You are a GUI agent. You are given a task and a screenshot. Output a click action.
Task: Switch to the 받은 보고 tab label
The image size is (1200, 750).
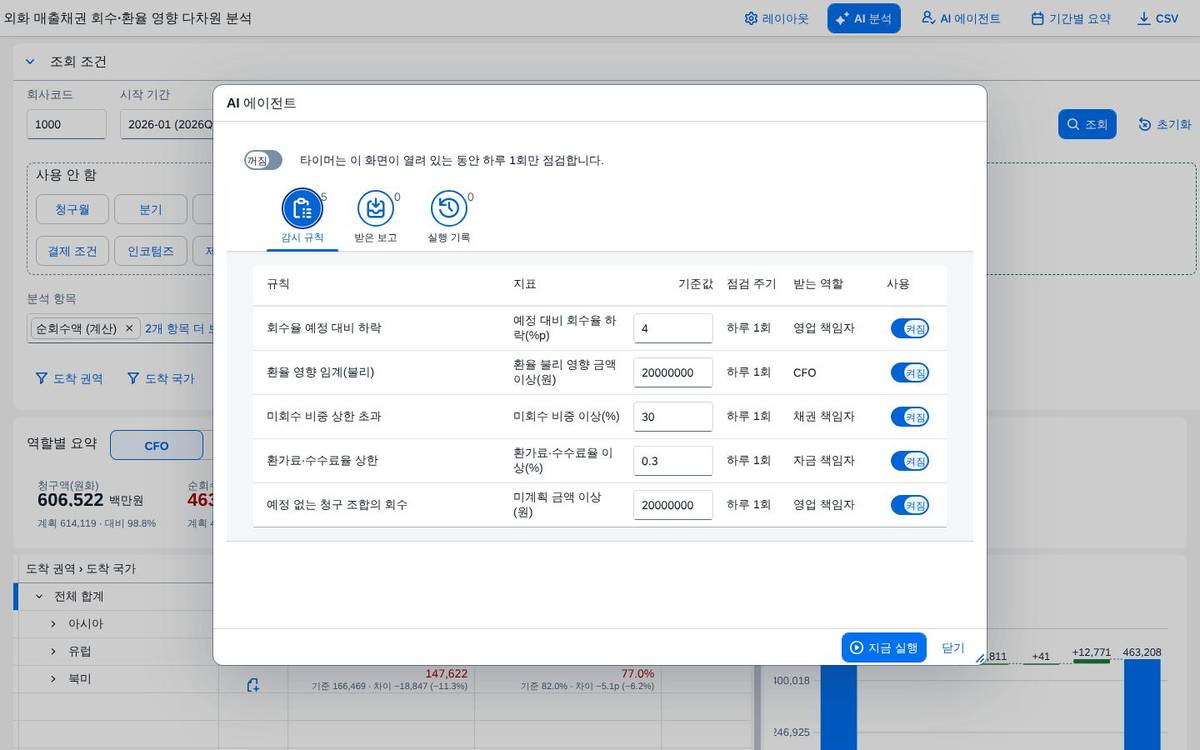pyautogui.click(x=376, y=238)
